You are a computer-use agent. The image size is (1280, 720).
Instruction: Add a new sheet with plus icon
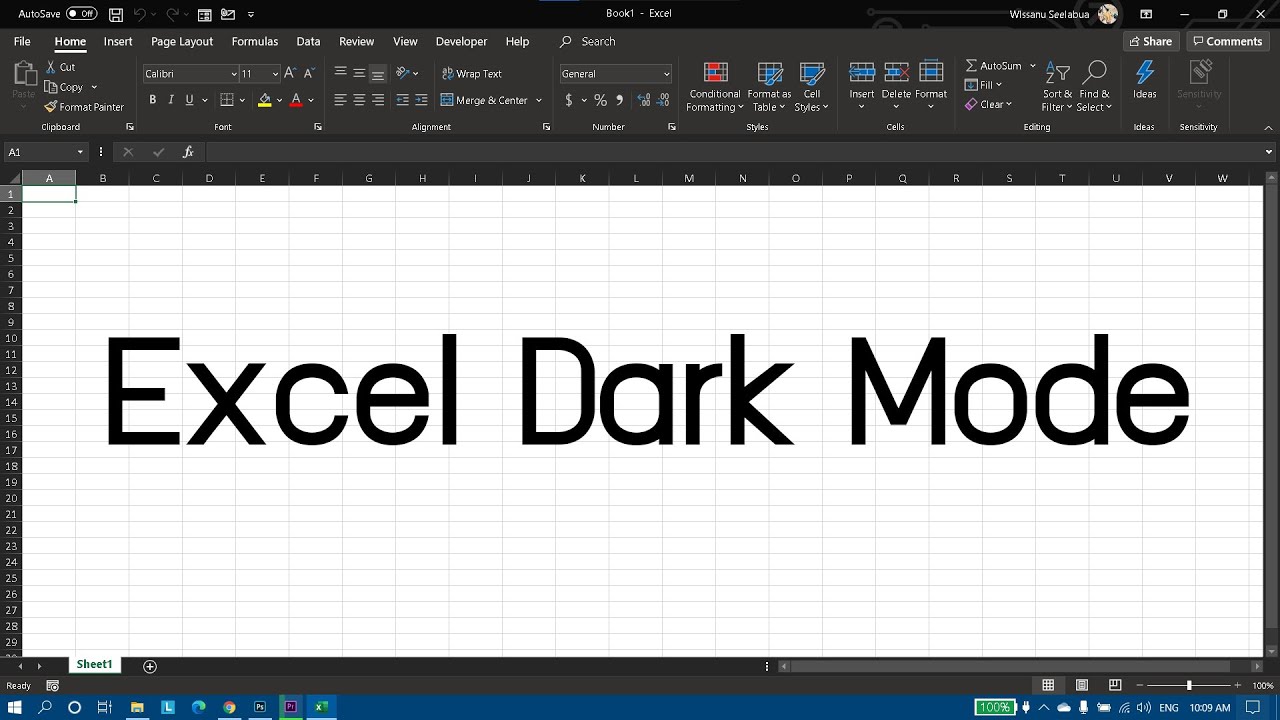click(x=150, y=666)
